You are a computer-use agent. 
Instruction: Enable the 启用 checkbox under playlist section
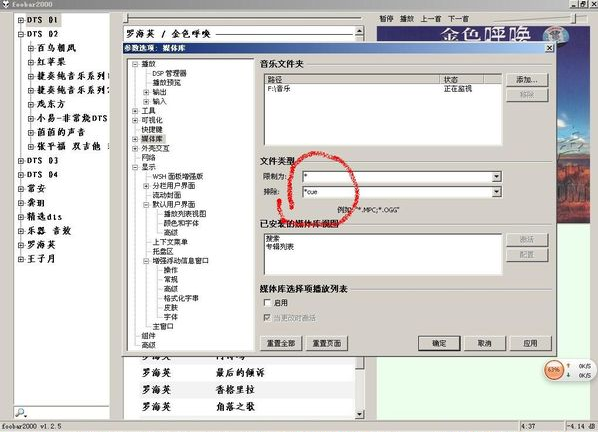[267, 302]
